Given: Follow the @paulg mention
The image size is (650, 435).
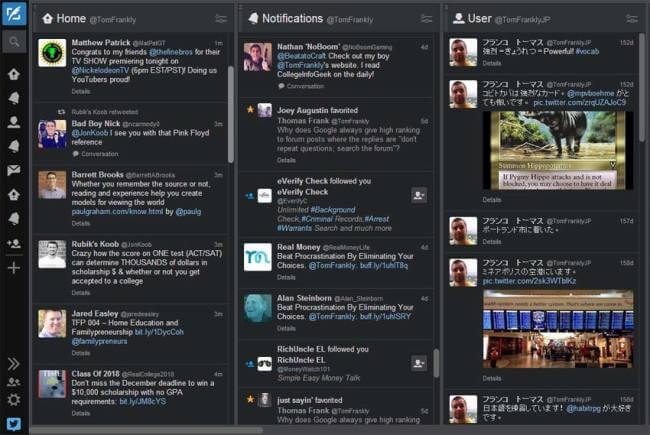Looking at the screenshot, I should click(x=188, y=211).
